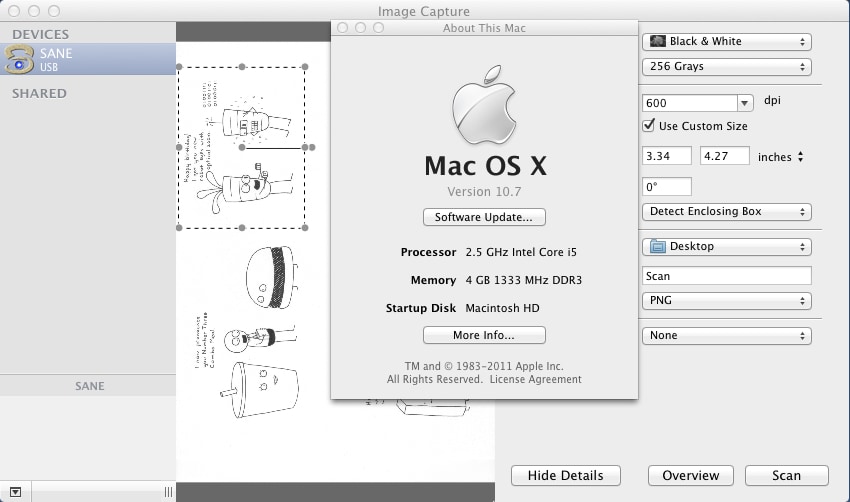
Task: Expand the dpi resolution combo arrow
Action: point(745,103)
